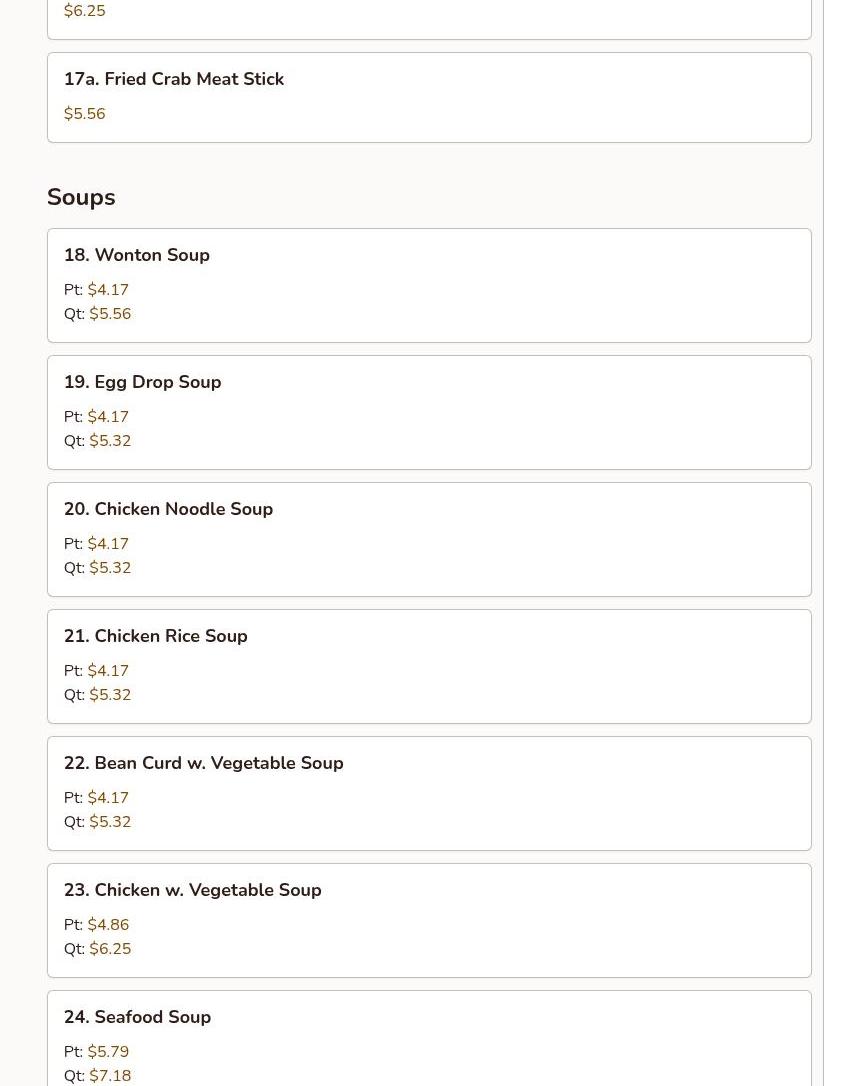Click Bean Curd Soup pint price
844x1086 pixels.
click(x=108, y=798)
